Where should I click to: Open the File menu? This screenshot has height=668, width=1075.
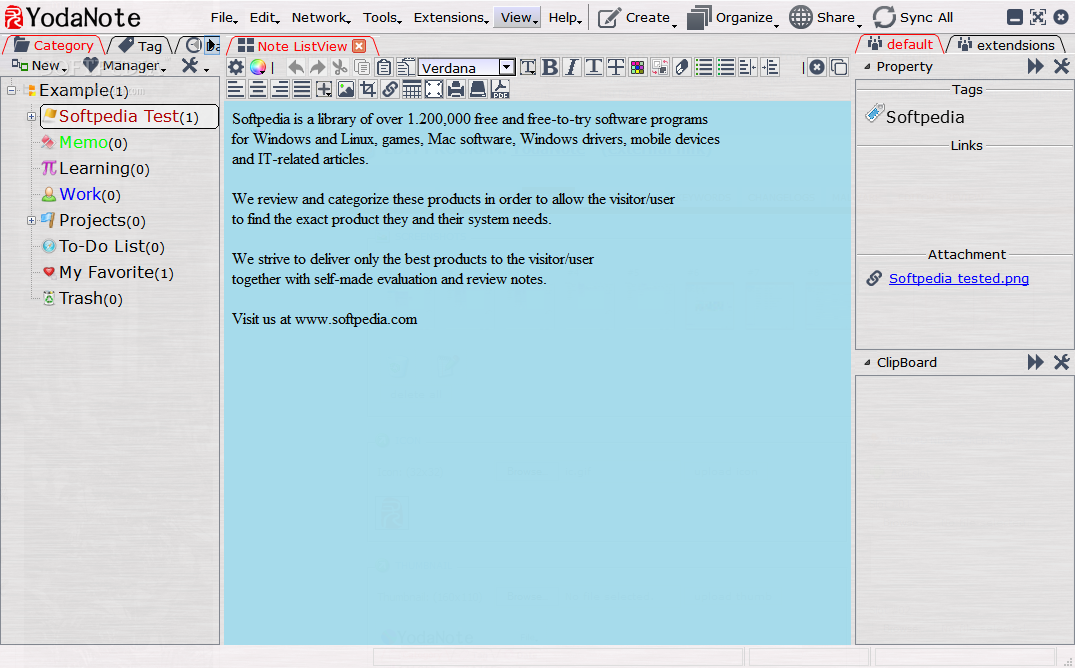click(224, 18)
